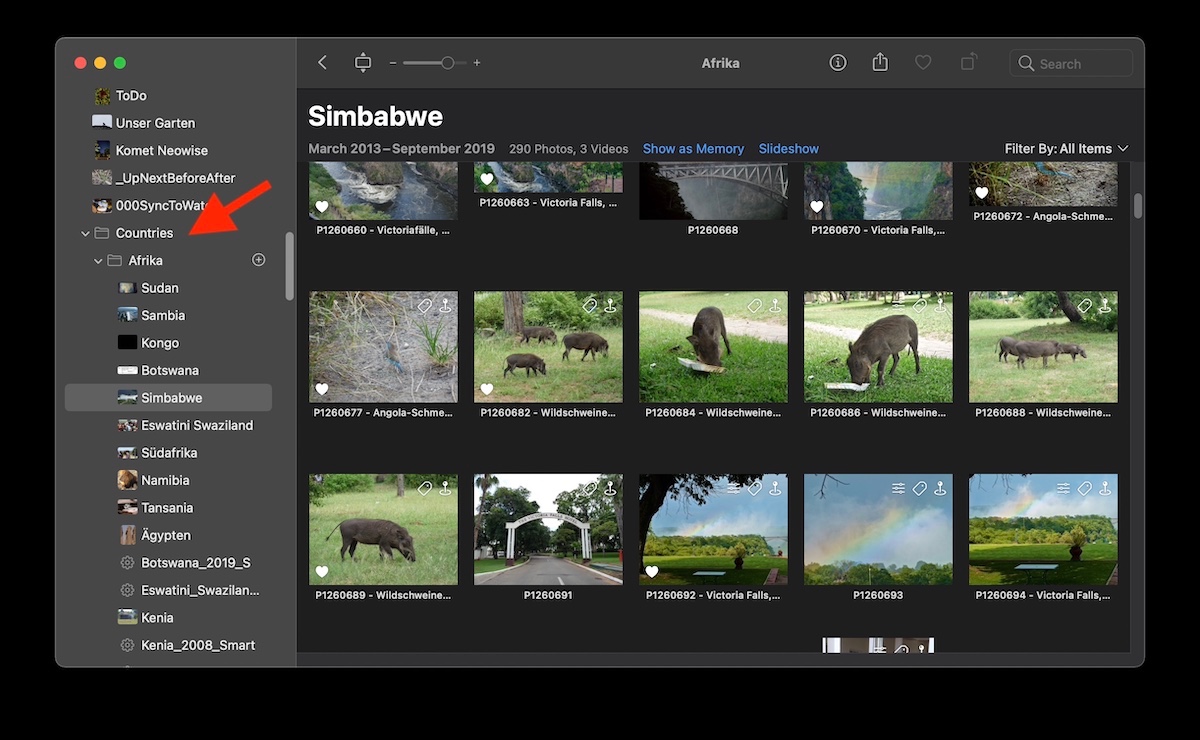Collapse the Afrika folder chevron
This screenshot has width=1200, height=740.
tap(98, 261)
